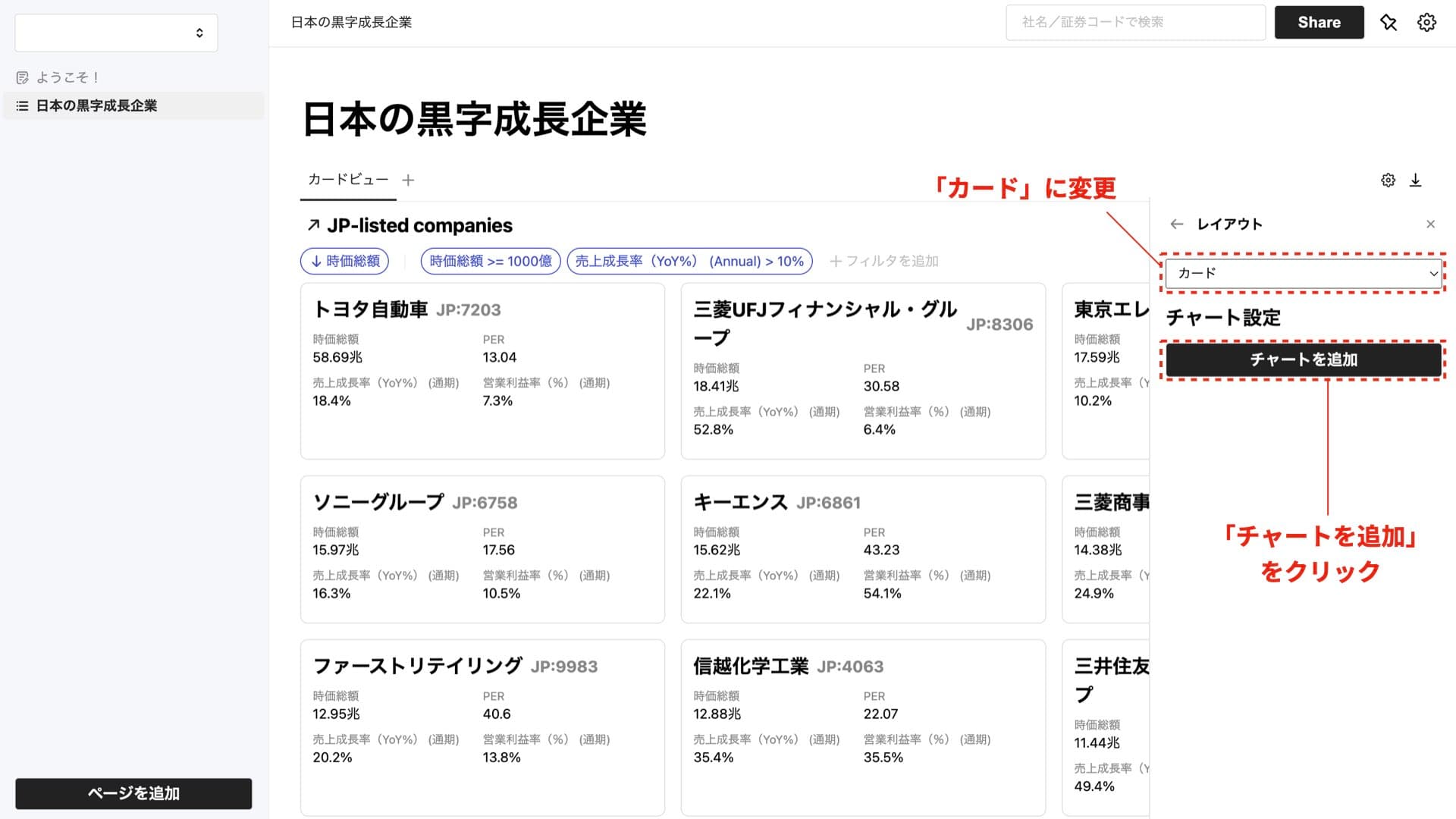Add a new view with plus icon
This screenshot has width=1456, height=819.
408,180
